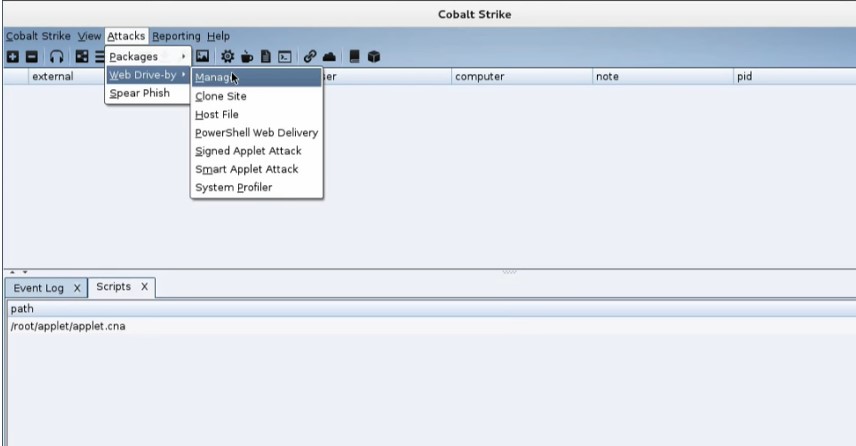Screen dimensions: 856x446
Task: Choose Host File option
Action: pos(257,115)
